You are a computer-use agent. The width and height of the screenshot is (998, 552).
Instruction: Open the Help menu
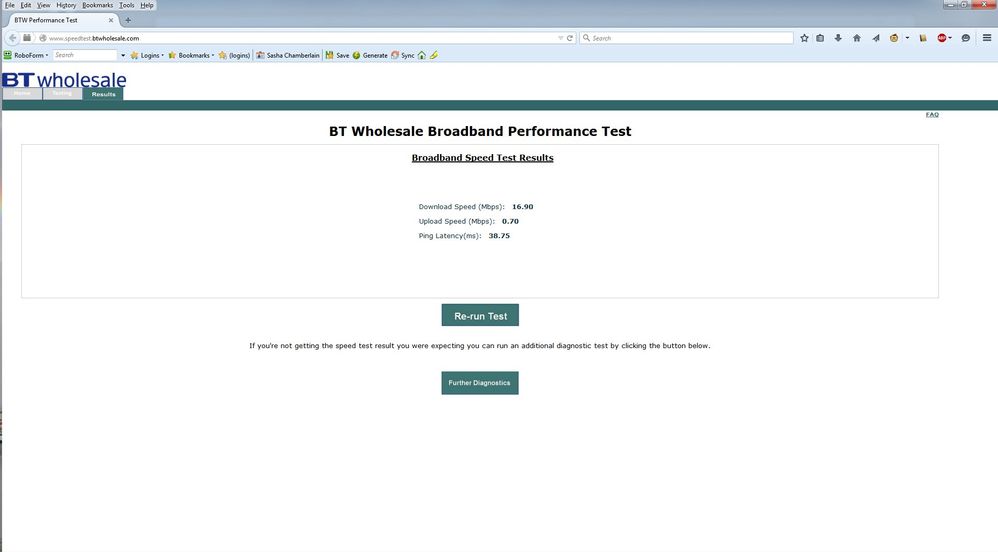point(147,5)
